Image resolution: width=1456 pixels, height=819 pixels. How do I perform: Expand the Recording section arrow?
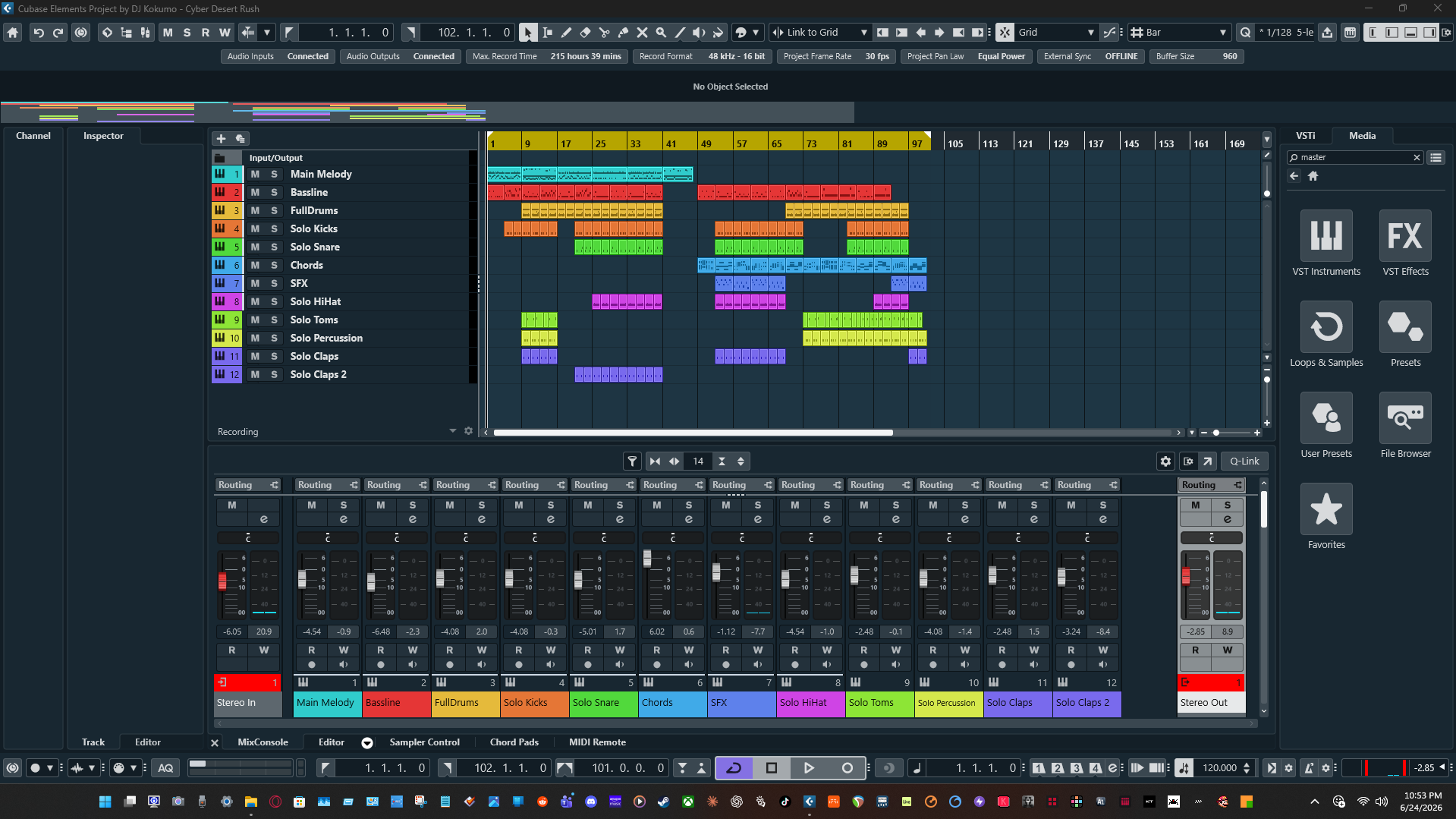coord(453,430)
